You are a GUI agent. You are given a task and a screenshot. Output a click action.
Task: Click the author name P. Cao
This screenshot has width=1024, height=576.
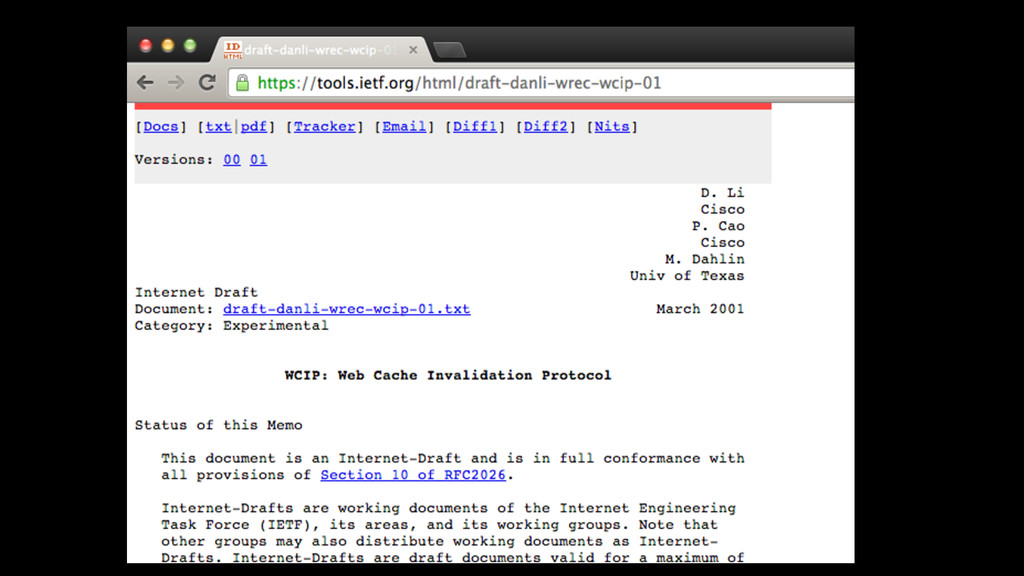(718, 226)
